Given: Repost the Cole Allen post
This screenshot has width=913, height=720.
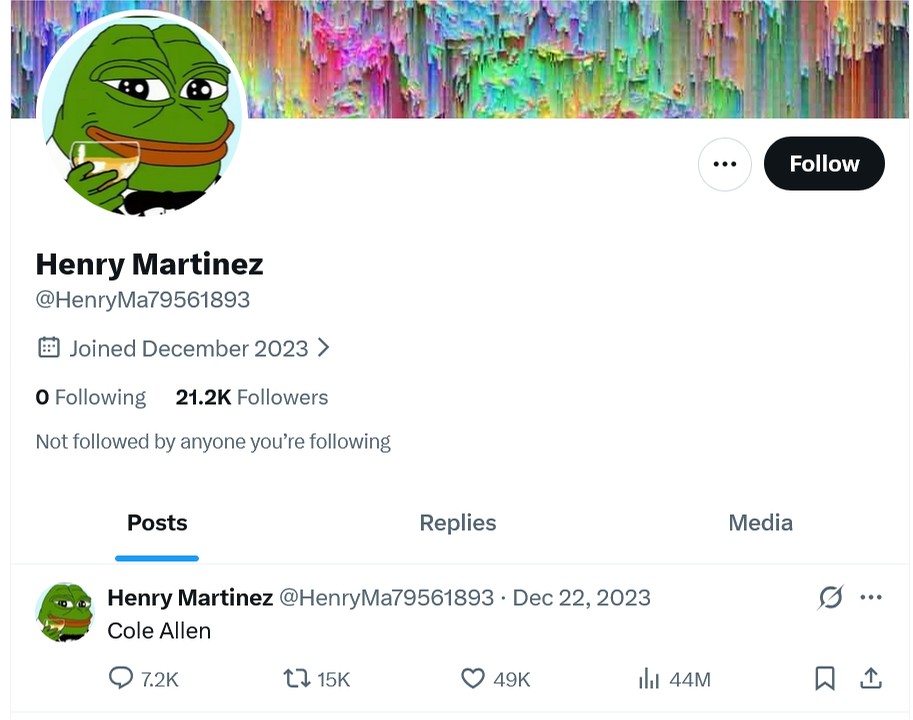Looking at the screenshot, I should (297, 679).
